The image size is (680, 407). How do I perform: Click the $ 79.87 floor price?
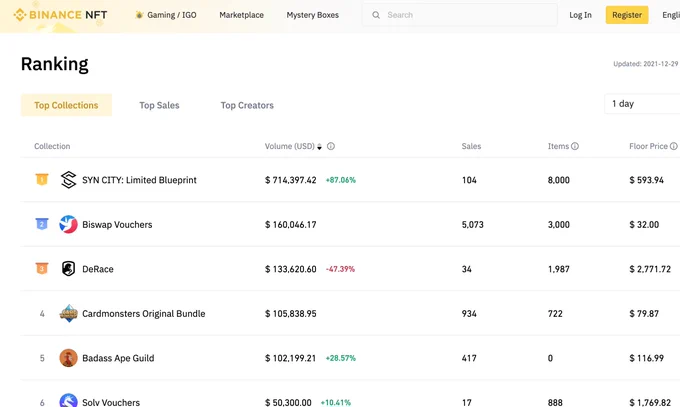pyautogui.click(x=644, y=313)
